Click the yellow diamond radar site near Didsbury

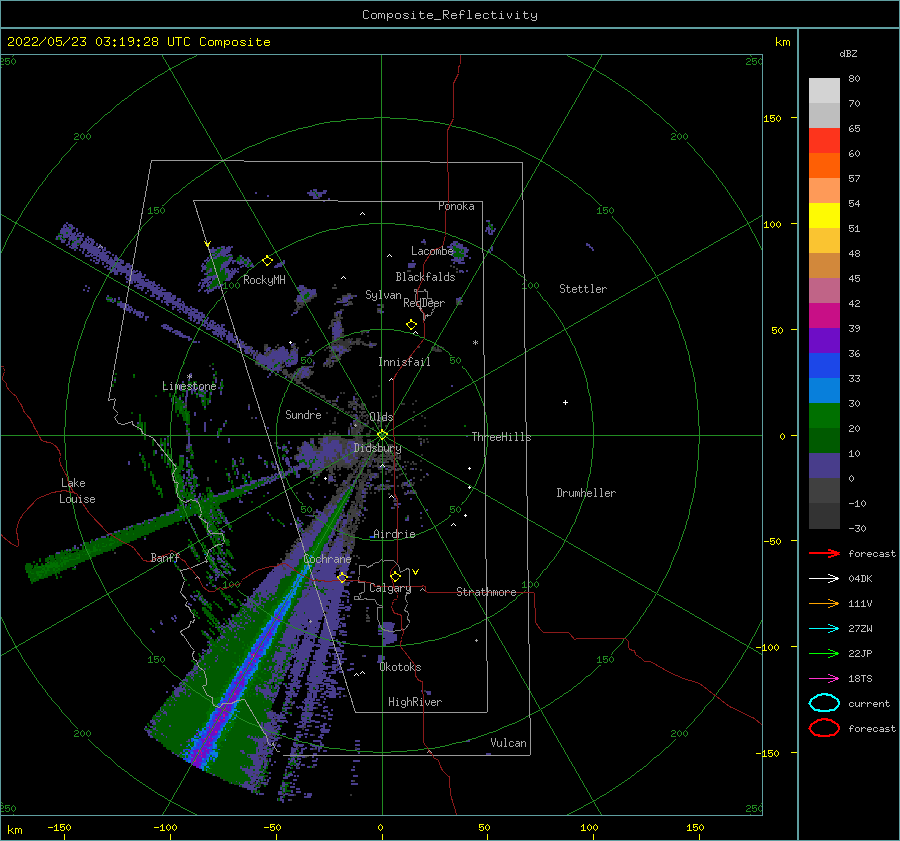(x=382, y=435)
